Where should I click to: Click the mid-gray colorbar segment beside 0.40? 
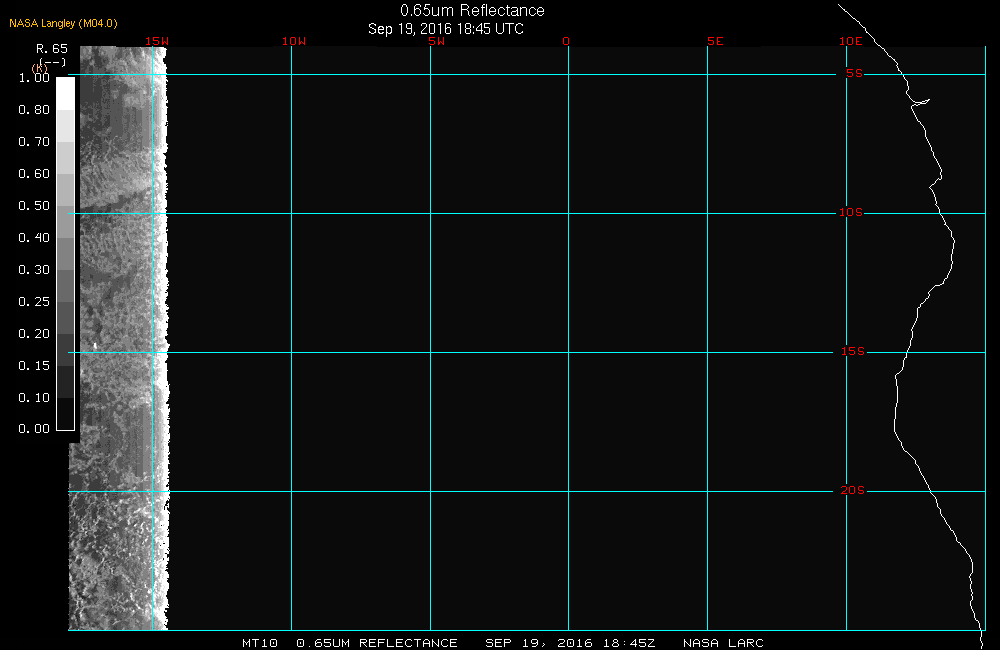click(x=66, y=254)
